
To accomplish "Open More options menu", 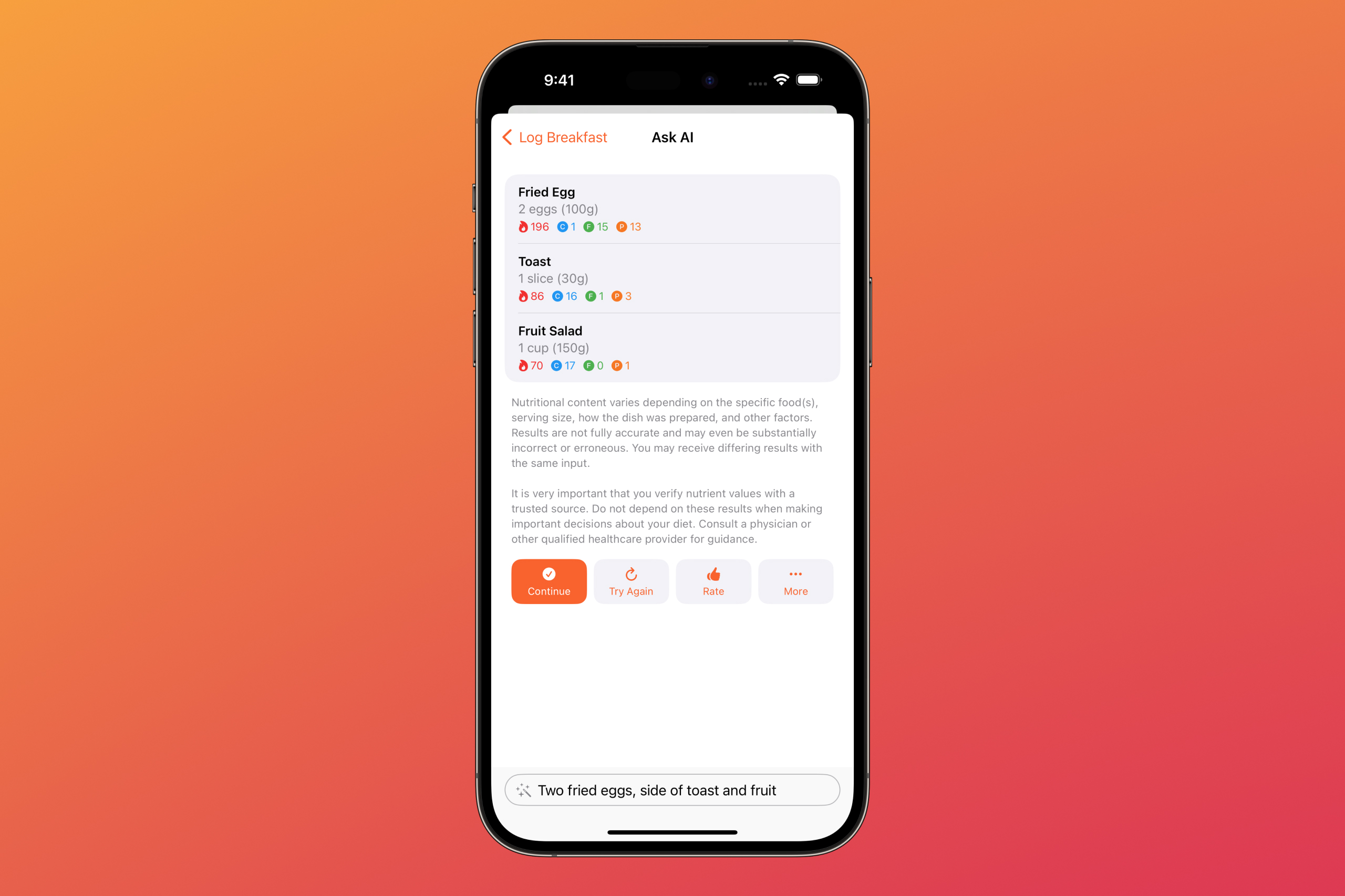I will coord(794,581).
